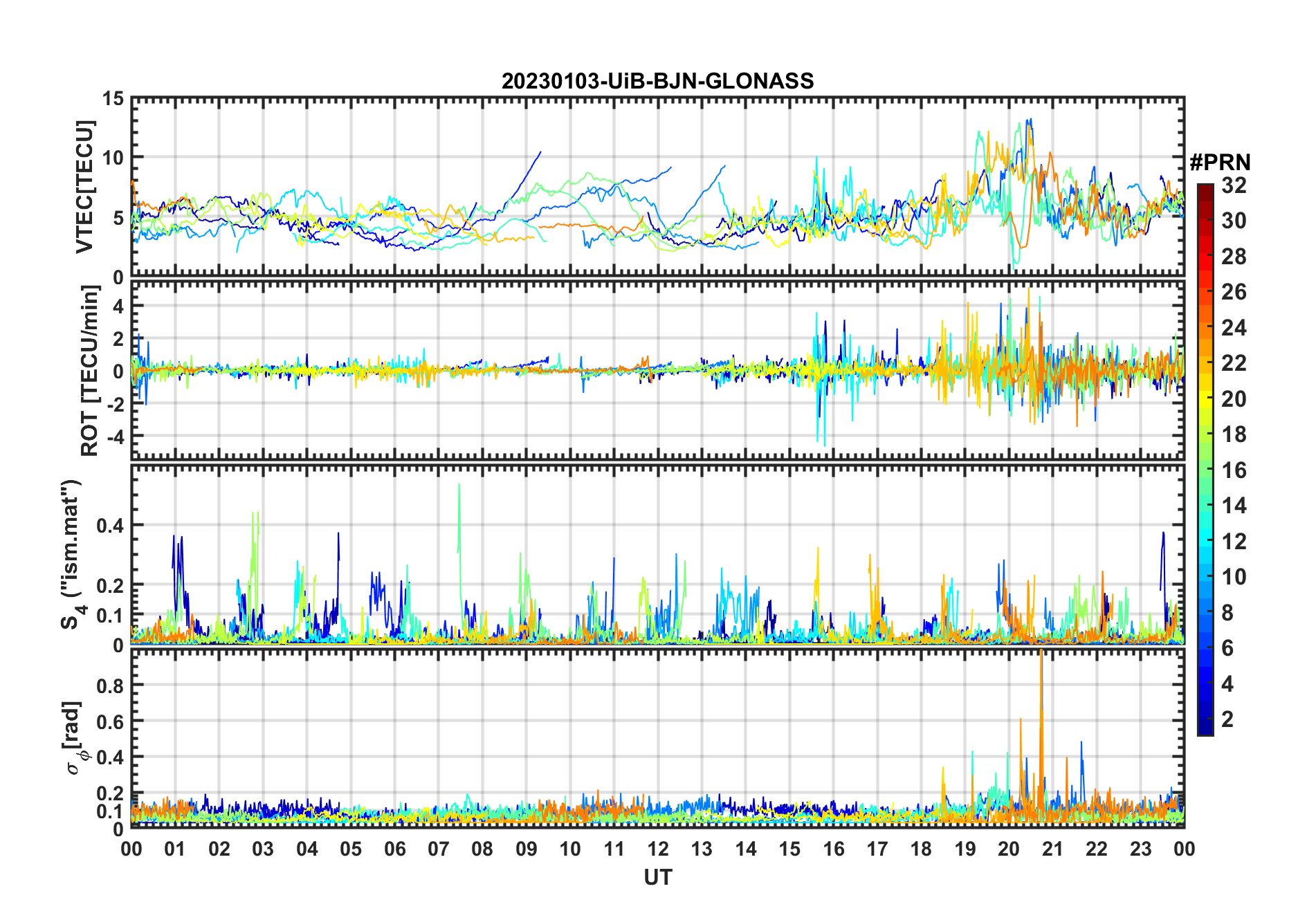Click colorbar tick label 2
The height and width of the screenshot is (920, 1316).
[x=1227, y=719]
